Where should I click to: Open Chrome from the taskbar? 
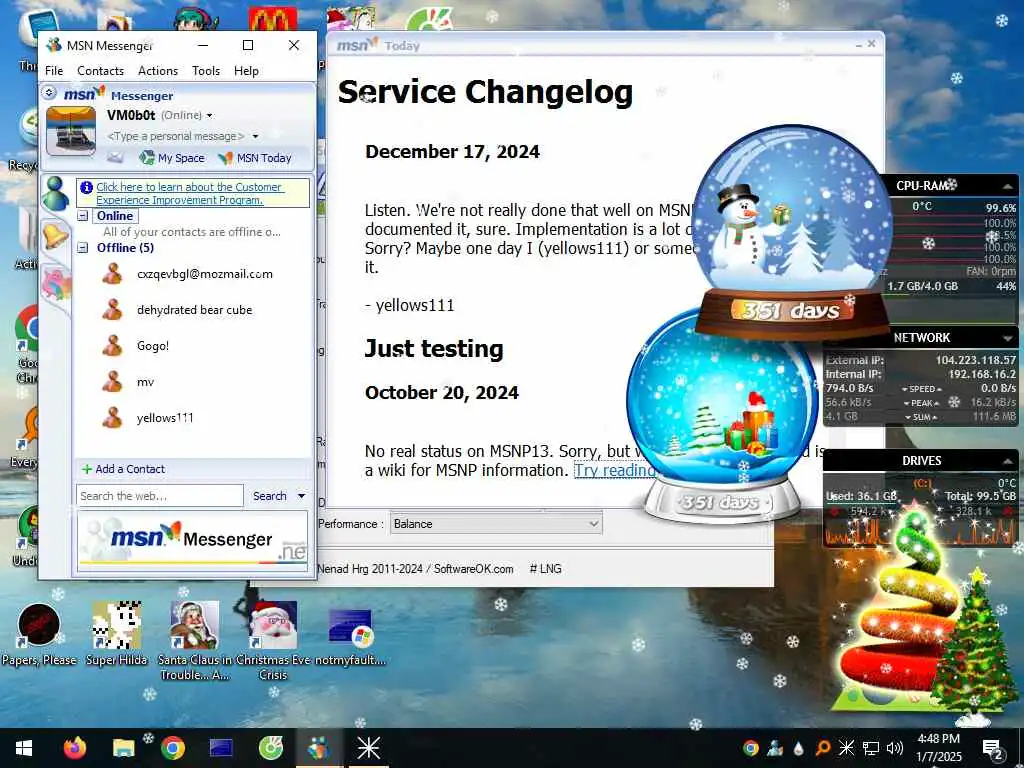click(x=172, y=748)
